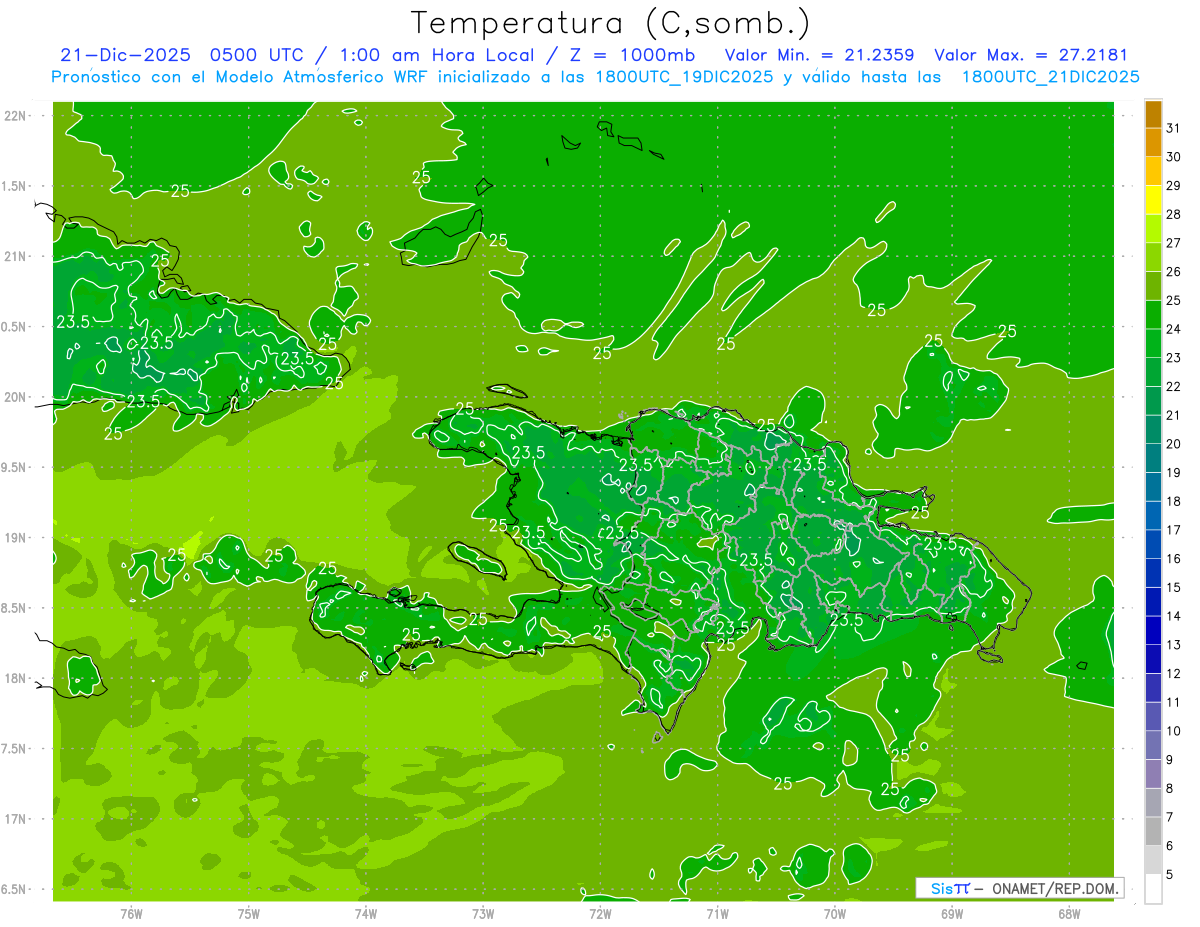Image resolution: width=1200 pixels, height=927 pixels.
Task: Click the "75W" longitude axis label
Action: click(x=249, y=913)
